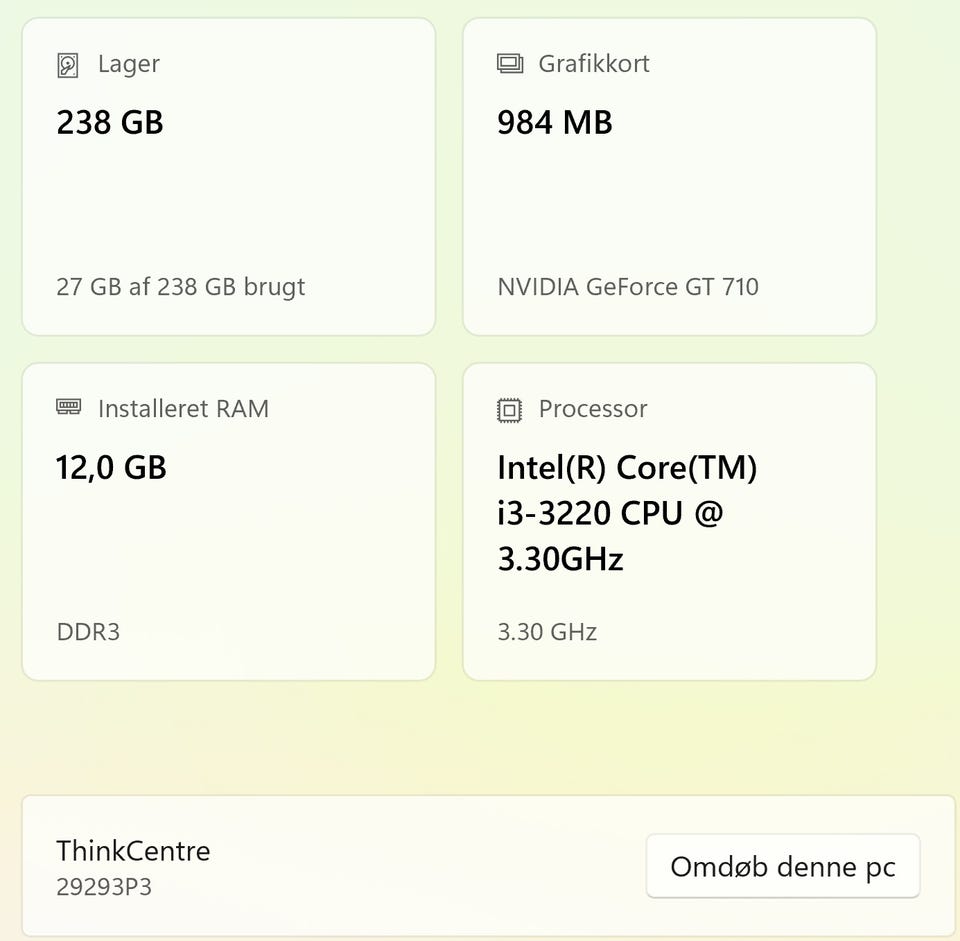Click the Installeret RAM memory icon
The image size is (960, 941).
pos(68,408)
